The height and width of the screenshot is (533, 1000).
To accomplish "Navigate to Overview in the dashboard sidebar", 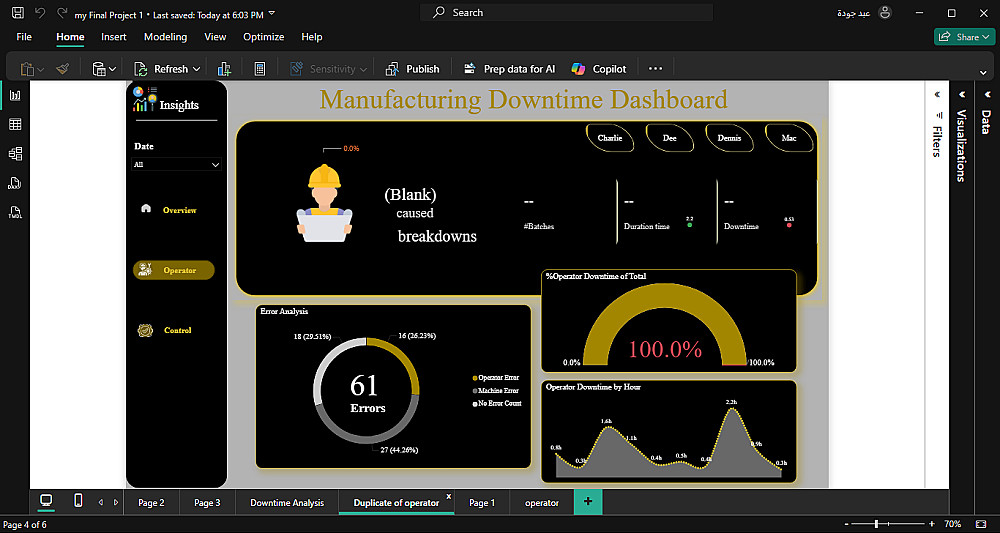I will coord(170,210).
